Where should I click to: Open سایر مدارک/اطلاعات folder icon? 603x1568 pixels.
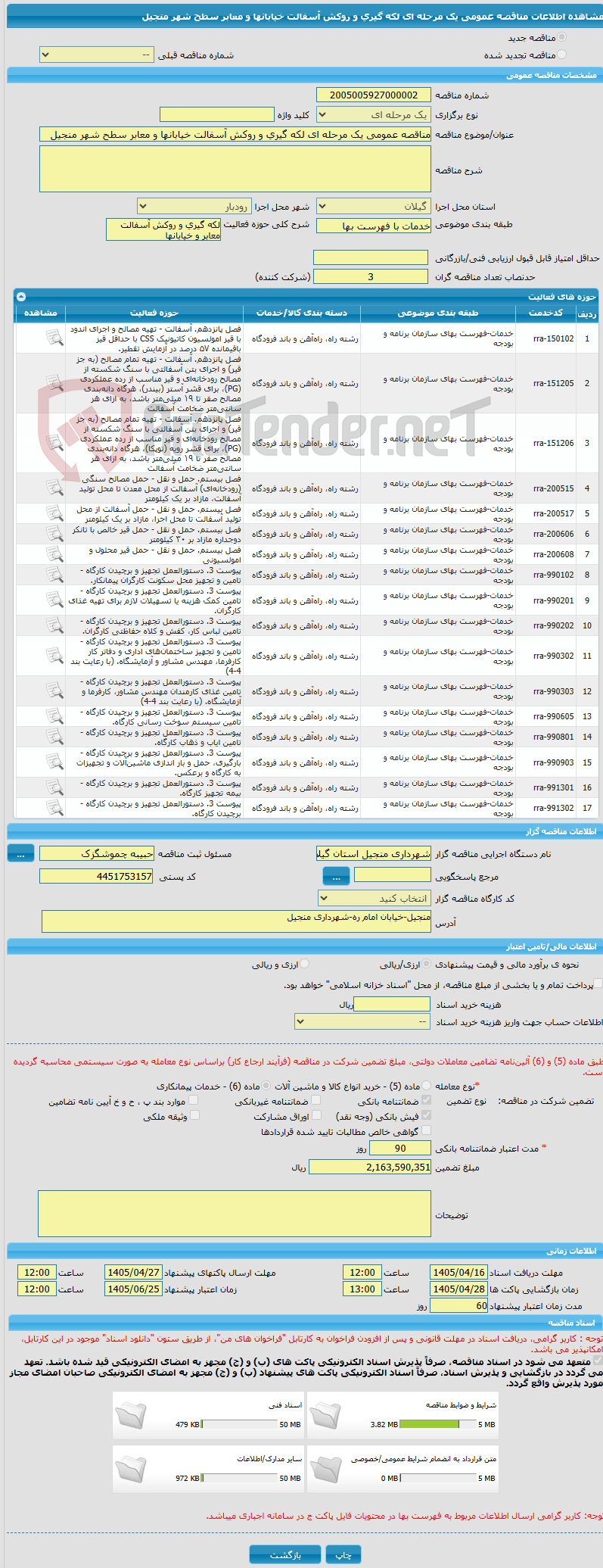(x=132, y=1467)
